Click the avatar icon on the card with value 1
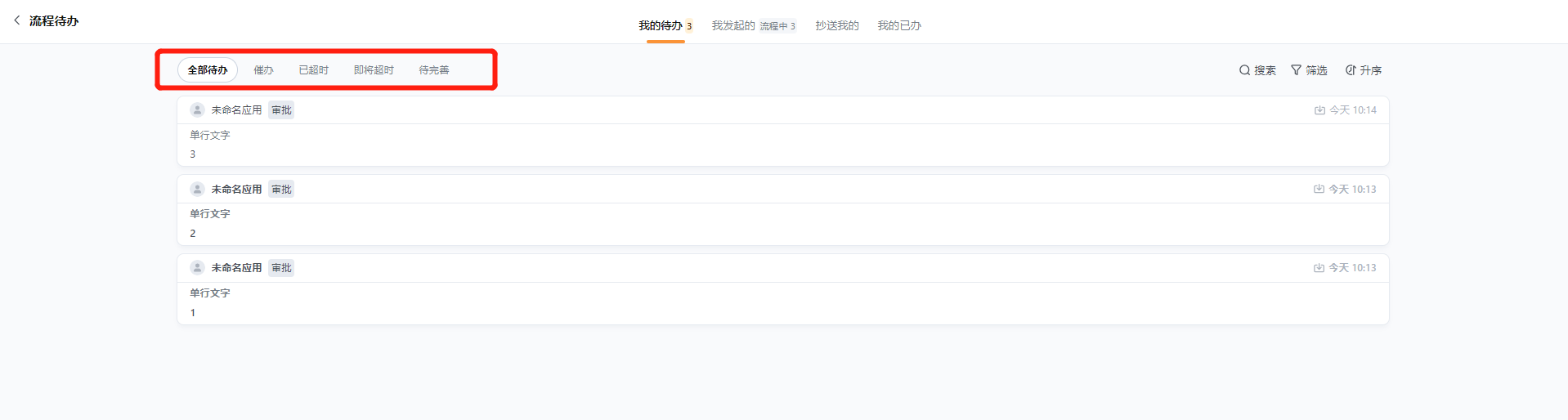 (197, 267)
